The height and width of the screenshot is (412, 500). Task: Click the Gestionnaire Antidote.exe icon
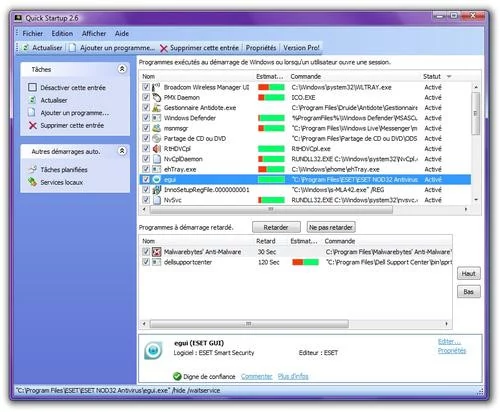click(156, 108)
